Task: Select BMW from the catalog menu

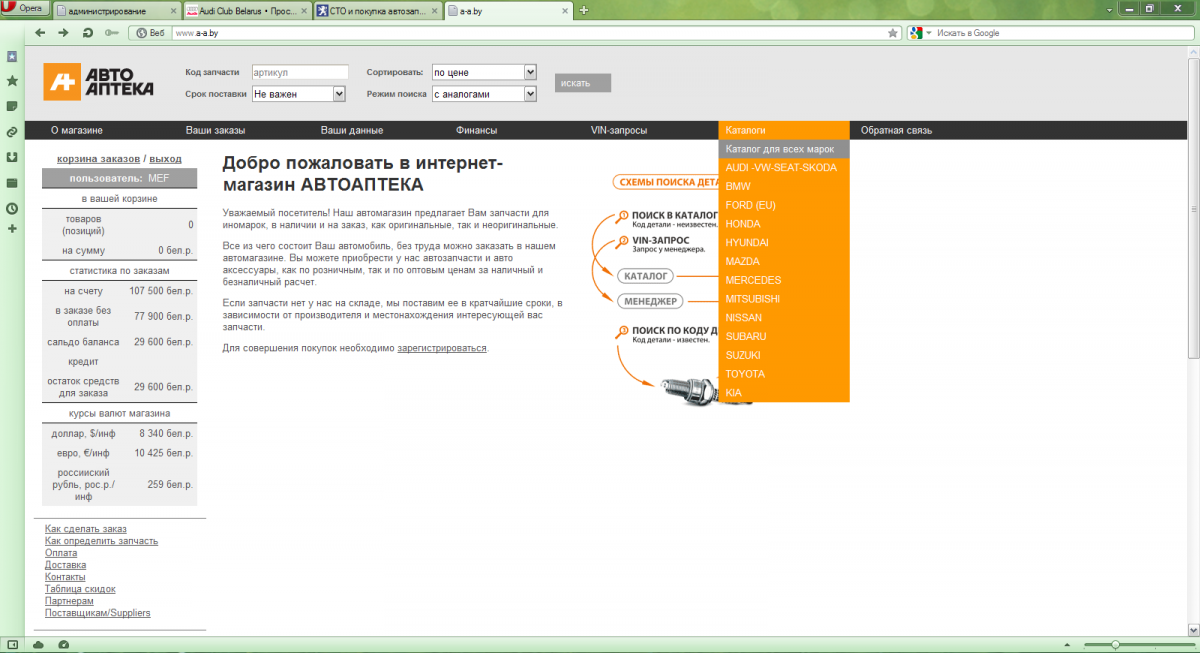Action: [739, 186]
